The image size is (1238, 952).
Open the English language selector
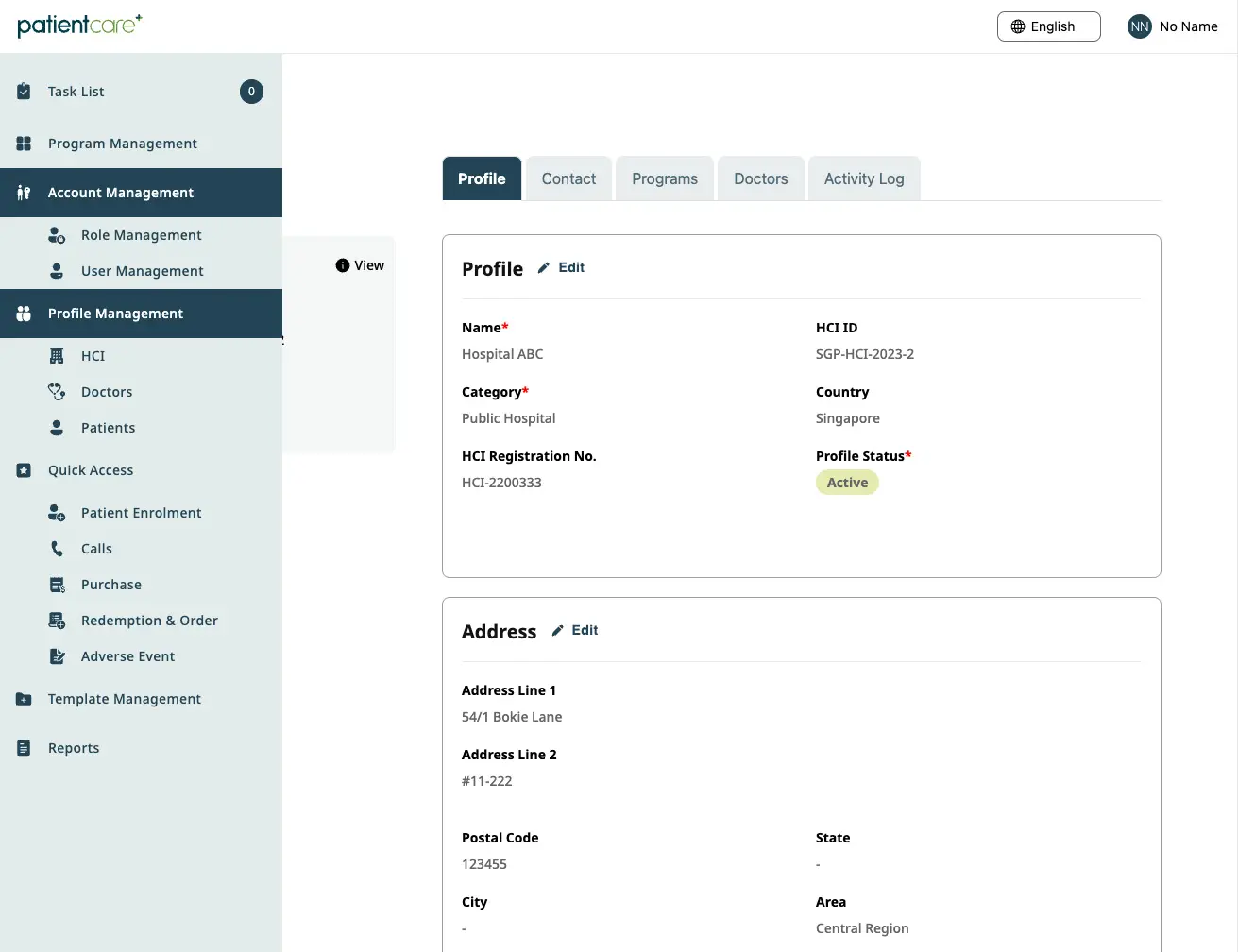click(x=1048, y=26)
